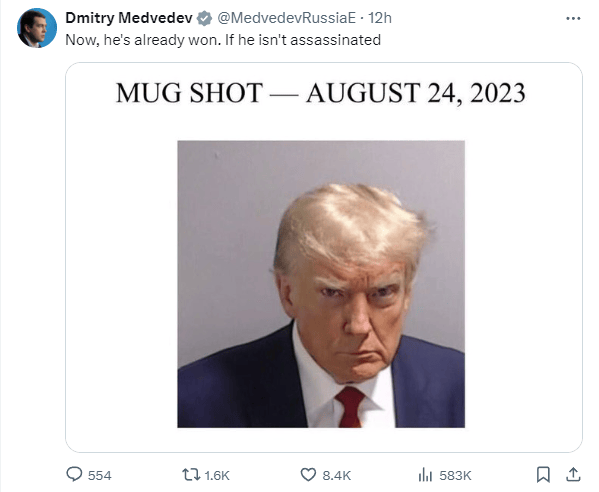This screenshot has height=492, width=599.
Task: Click the reply speech bubble icon
Action: pyautogui.click(x=74, y=475)
